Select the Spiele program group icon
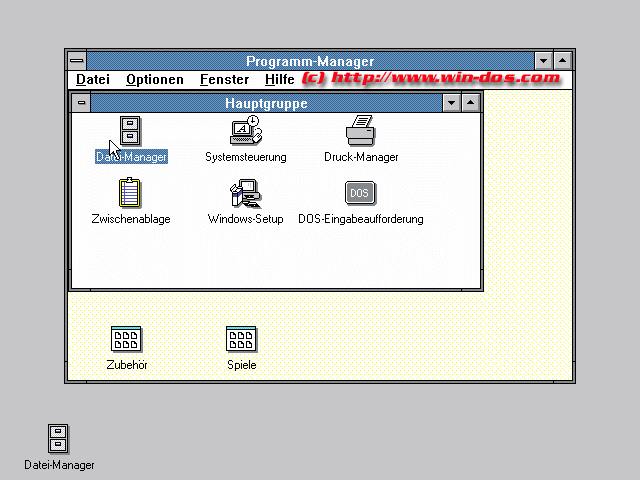 pyautogui.click(x=242, y=340)
